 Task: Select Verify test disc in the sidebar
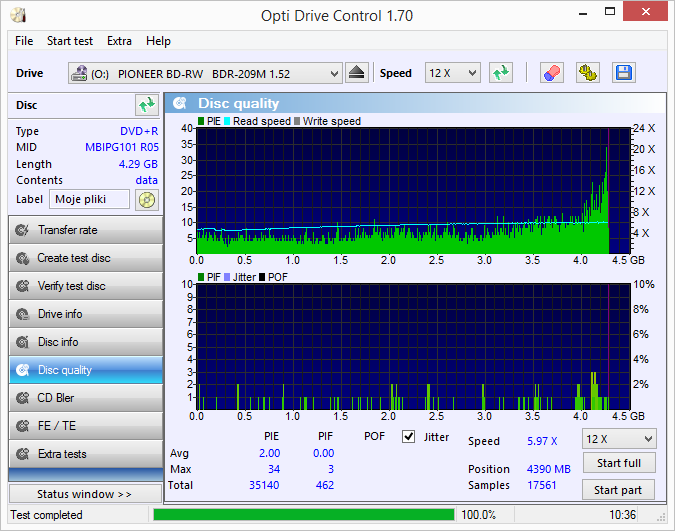[86, 286]
